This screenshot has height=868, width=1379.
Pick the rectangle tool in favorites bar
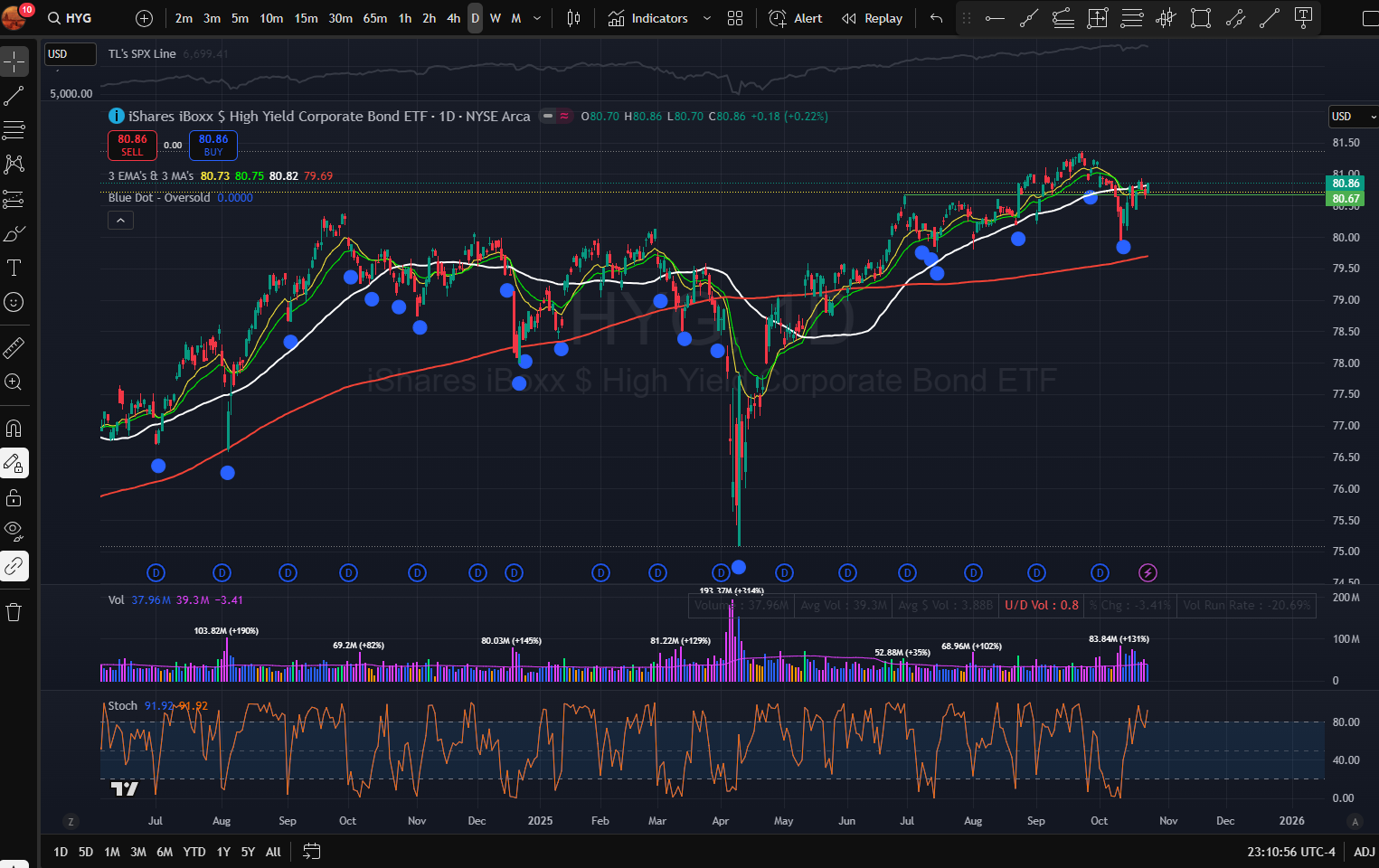1201,18
